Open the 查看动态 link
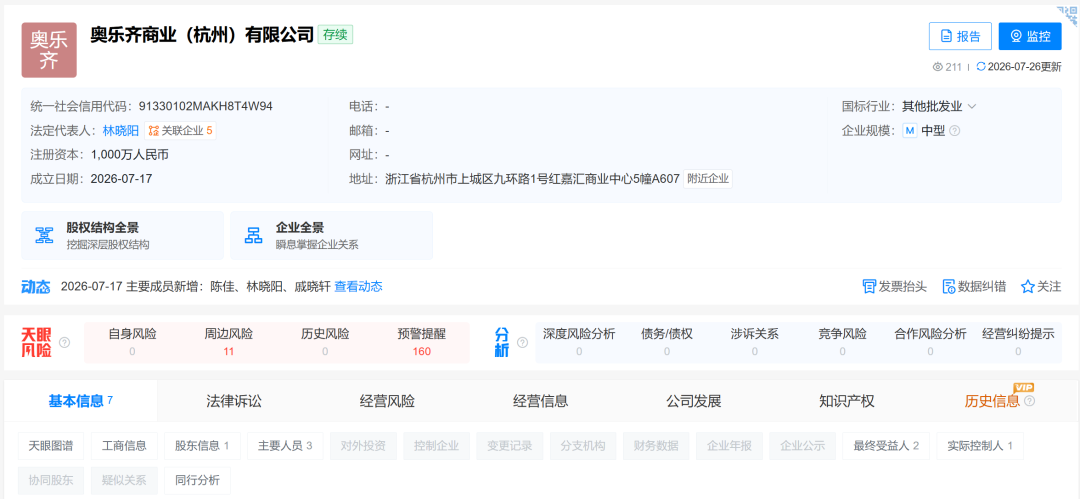 [x=358, y=286]
